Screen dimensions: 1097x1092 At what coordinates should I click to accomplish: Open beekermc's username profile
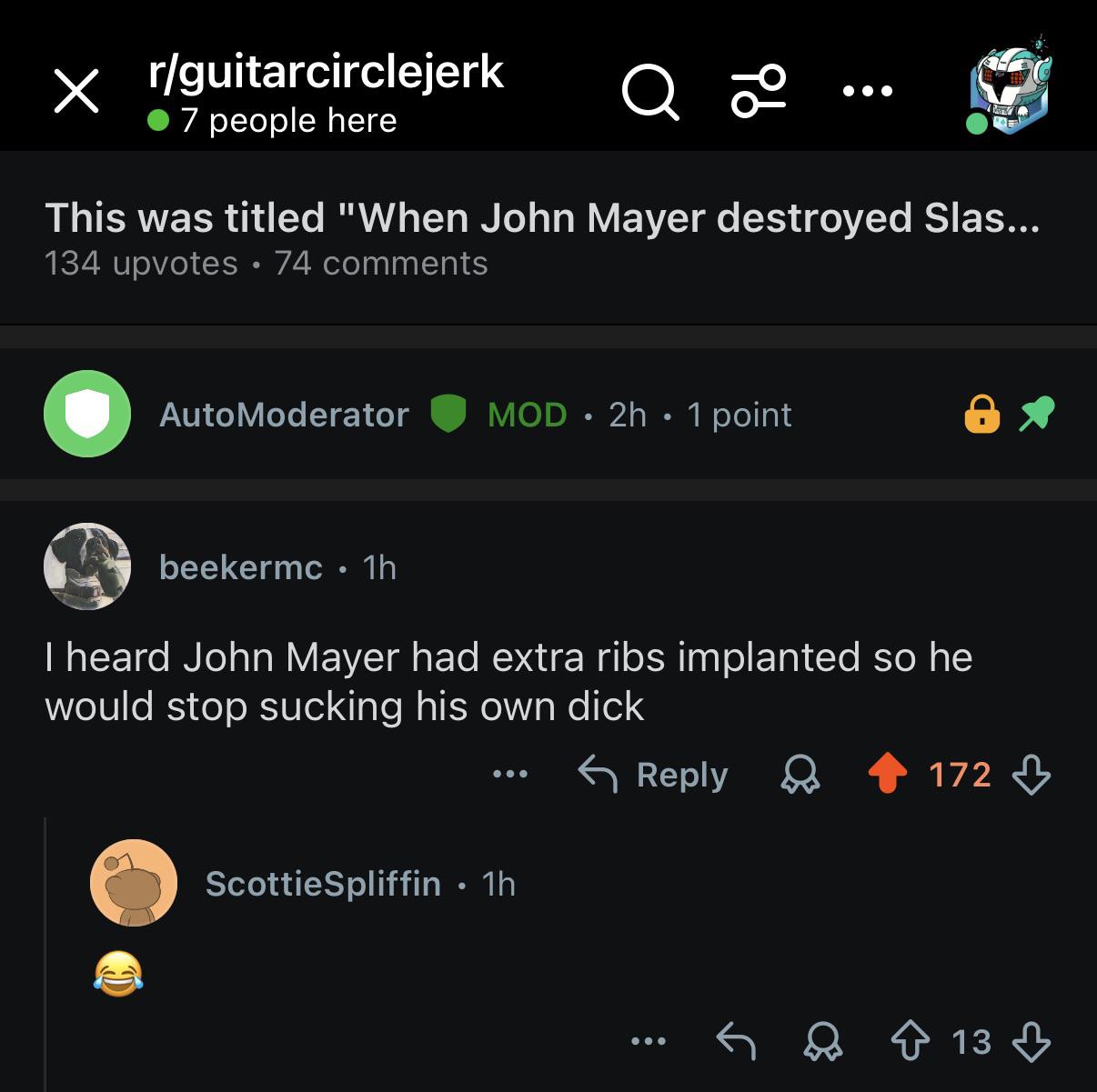[x=239, y=567]
